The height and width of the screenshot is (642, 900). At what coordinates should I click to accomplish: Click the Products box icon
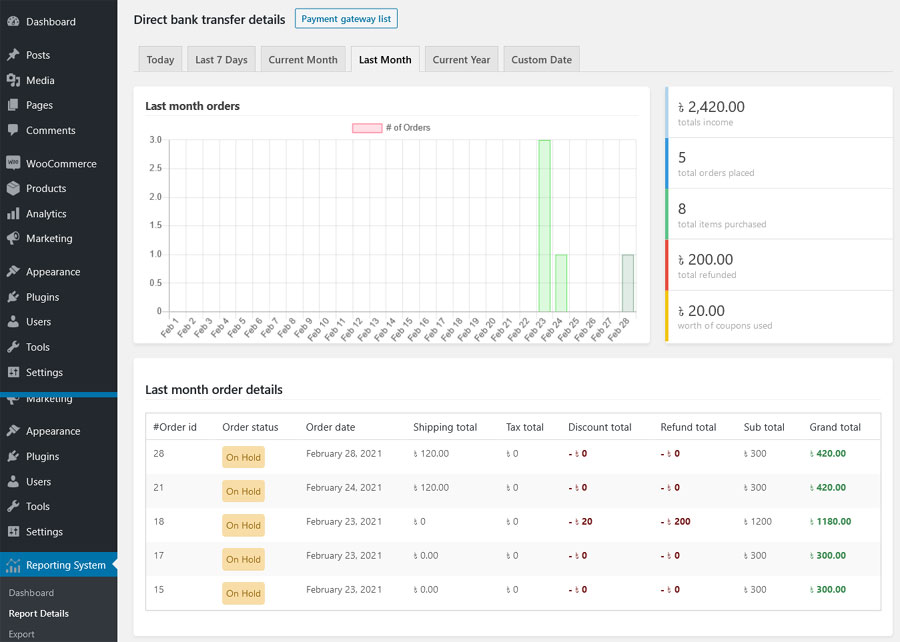pyautogui.click(x=13, y=188)
